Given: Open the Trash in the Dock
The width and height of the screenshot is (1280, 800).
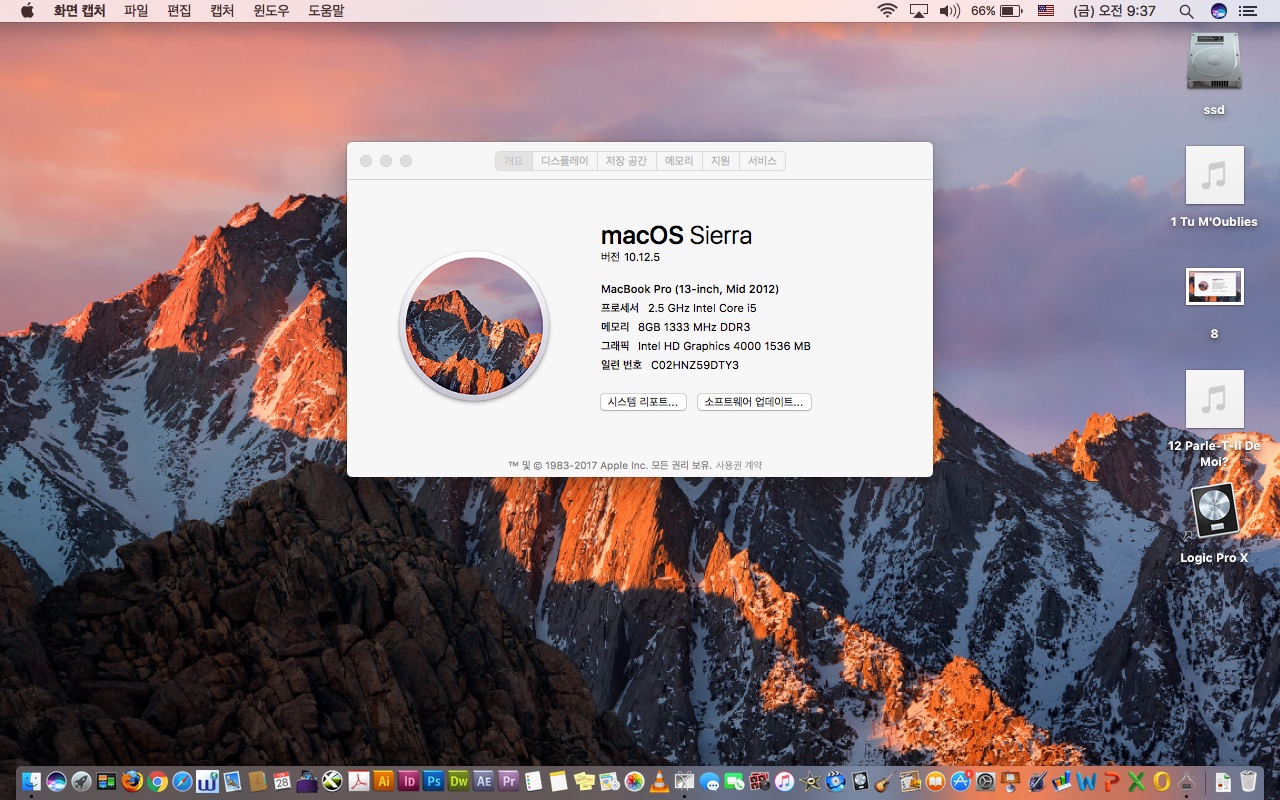Looking at the screenshot, I should tap(1248, 782).
